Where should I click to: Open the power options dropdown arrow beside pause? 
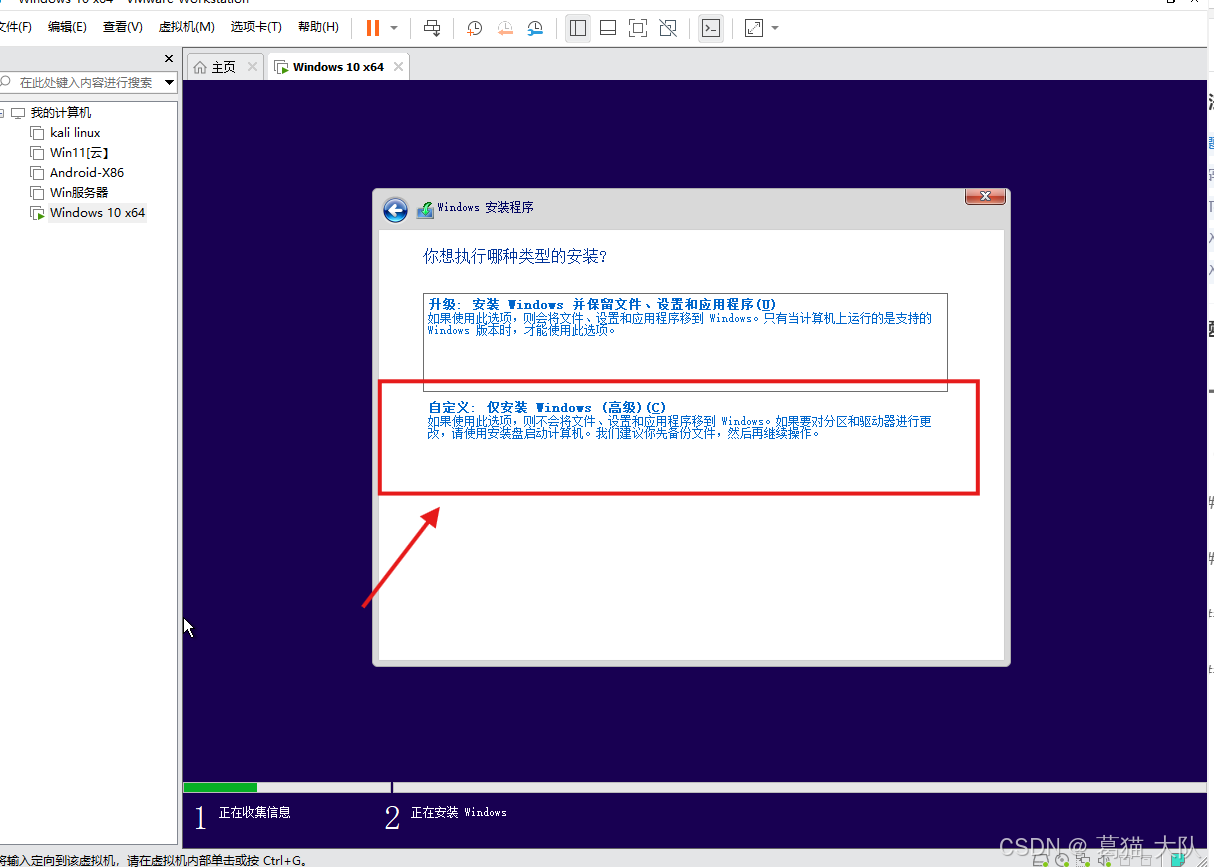tap(394, 28)
